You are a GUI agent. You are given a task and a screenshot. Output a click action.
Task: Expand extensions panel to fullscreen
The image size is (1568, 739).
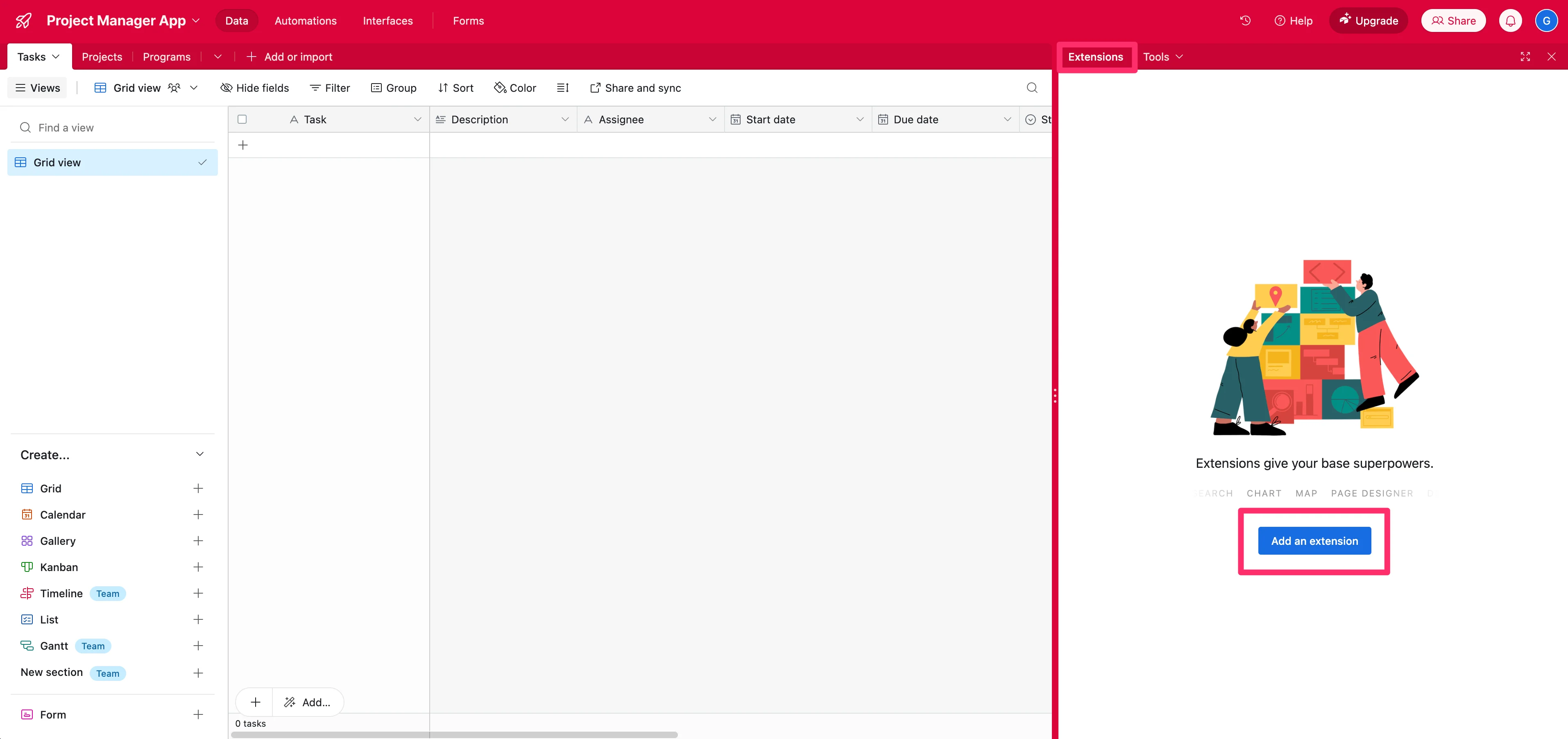(x=1525, y=57)
